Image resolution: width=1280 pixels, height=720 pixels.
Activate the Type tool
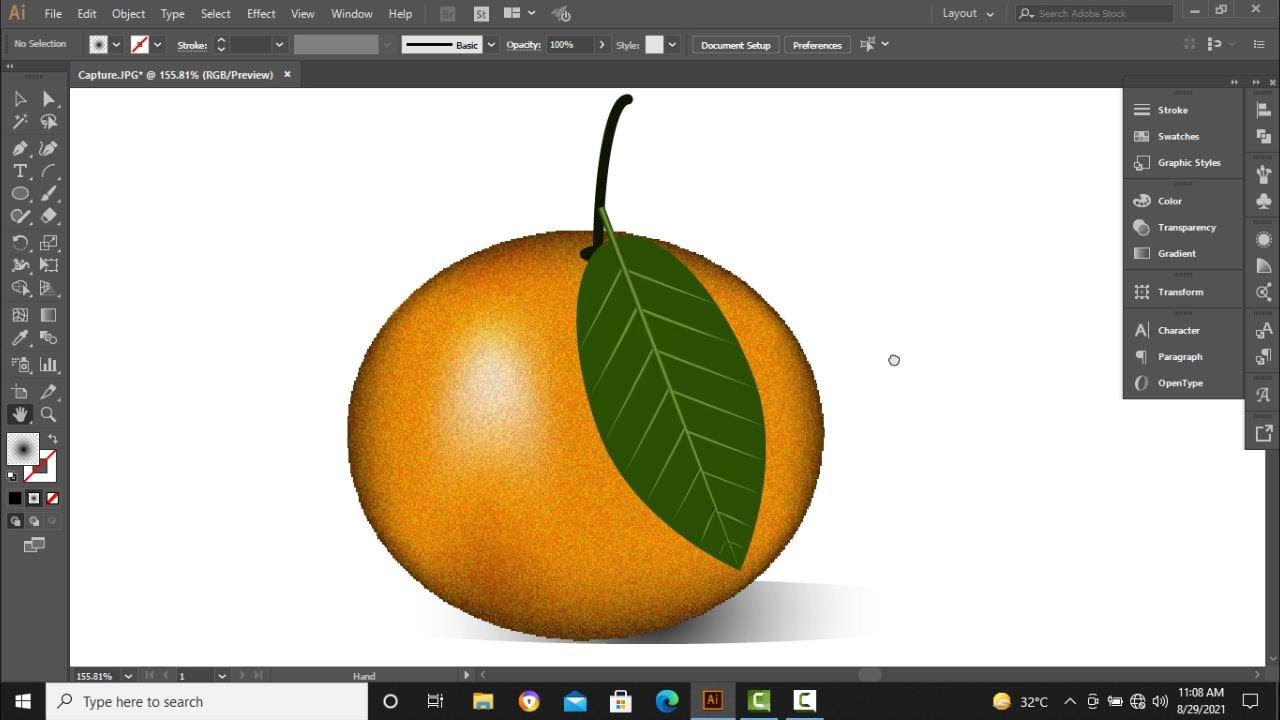click(x=20, y=171)
